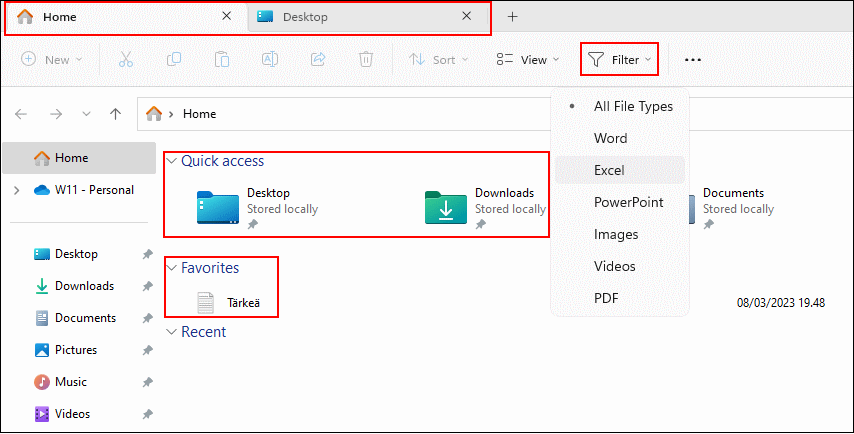
Task: Close the Desktop tab
Action: tap(467, 16)
